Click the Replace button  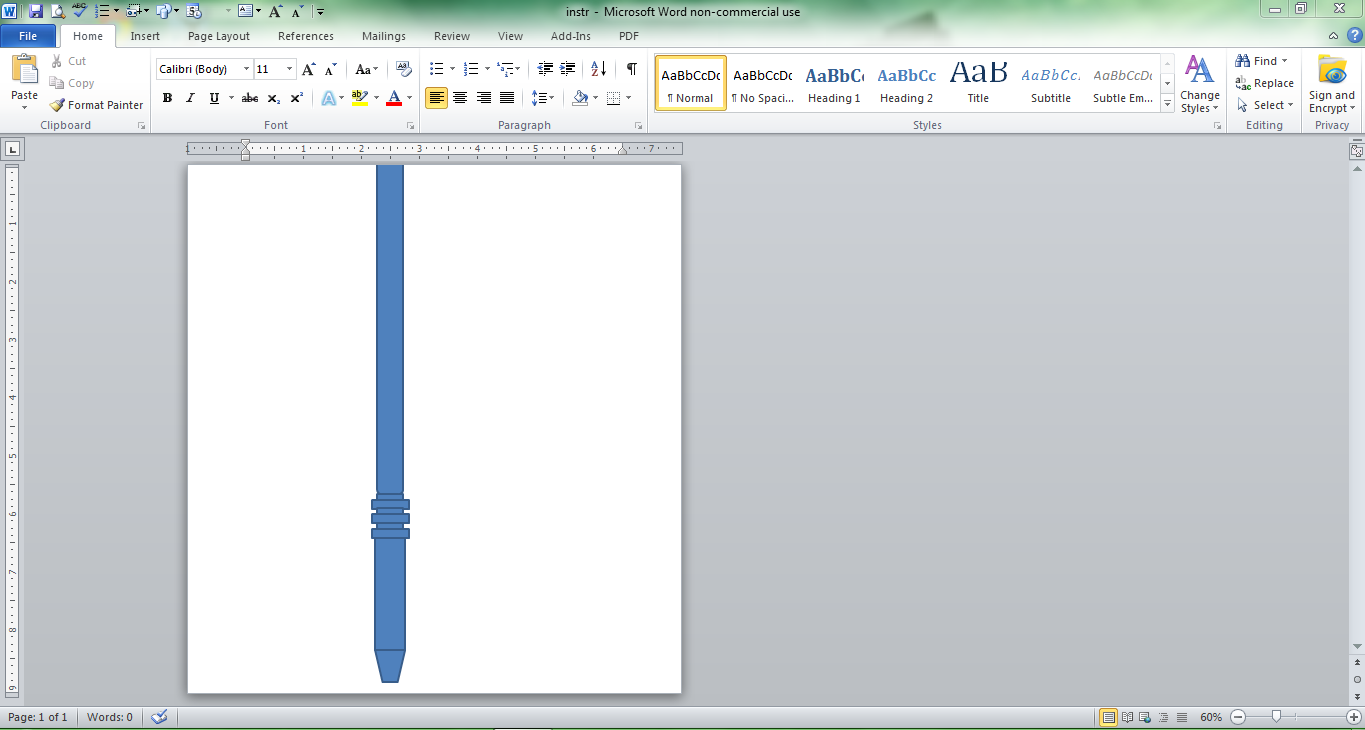tap(1265, 83)
